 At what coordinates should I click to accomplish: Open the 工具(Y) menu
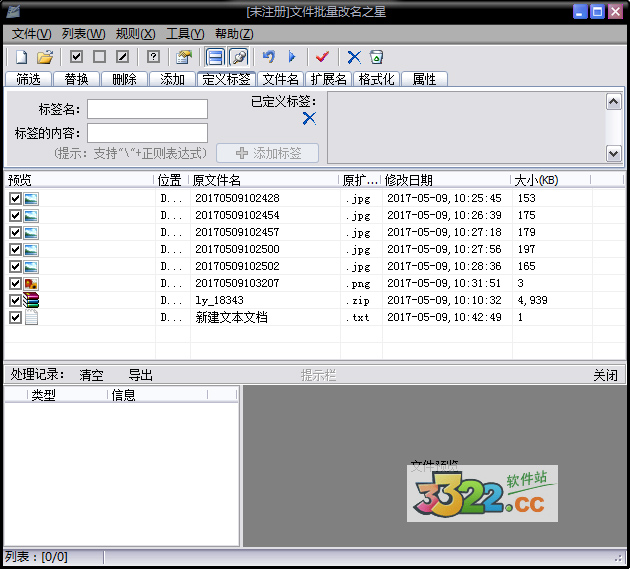pos(184,34)
